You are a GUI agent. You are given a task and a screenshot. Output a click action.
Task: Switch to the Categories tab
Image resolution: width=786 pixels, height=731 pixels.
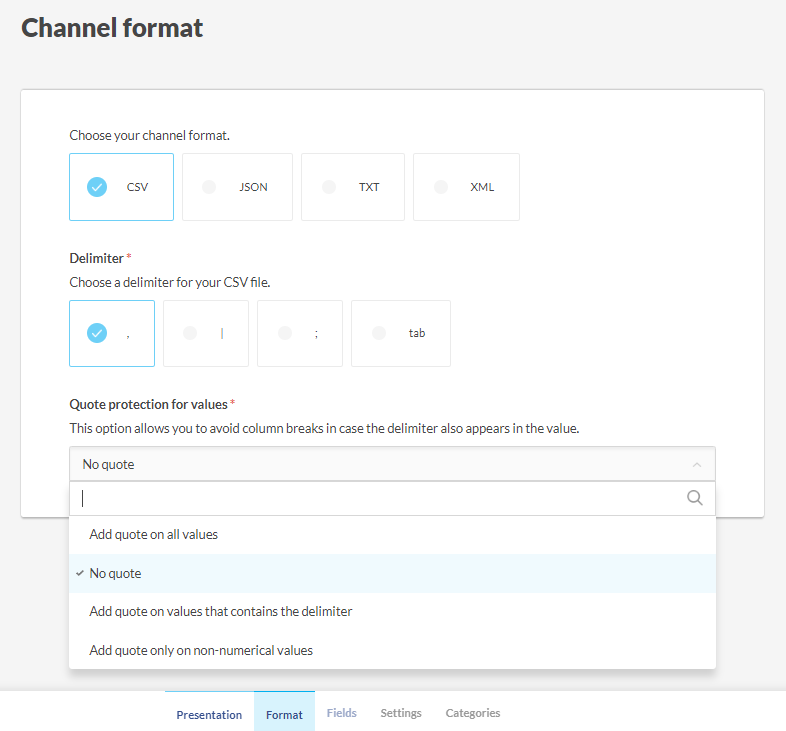472,713
